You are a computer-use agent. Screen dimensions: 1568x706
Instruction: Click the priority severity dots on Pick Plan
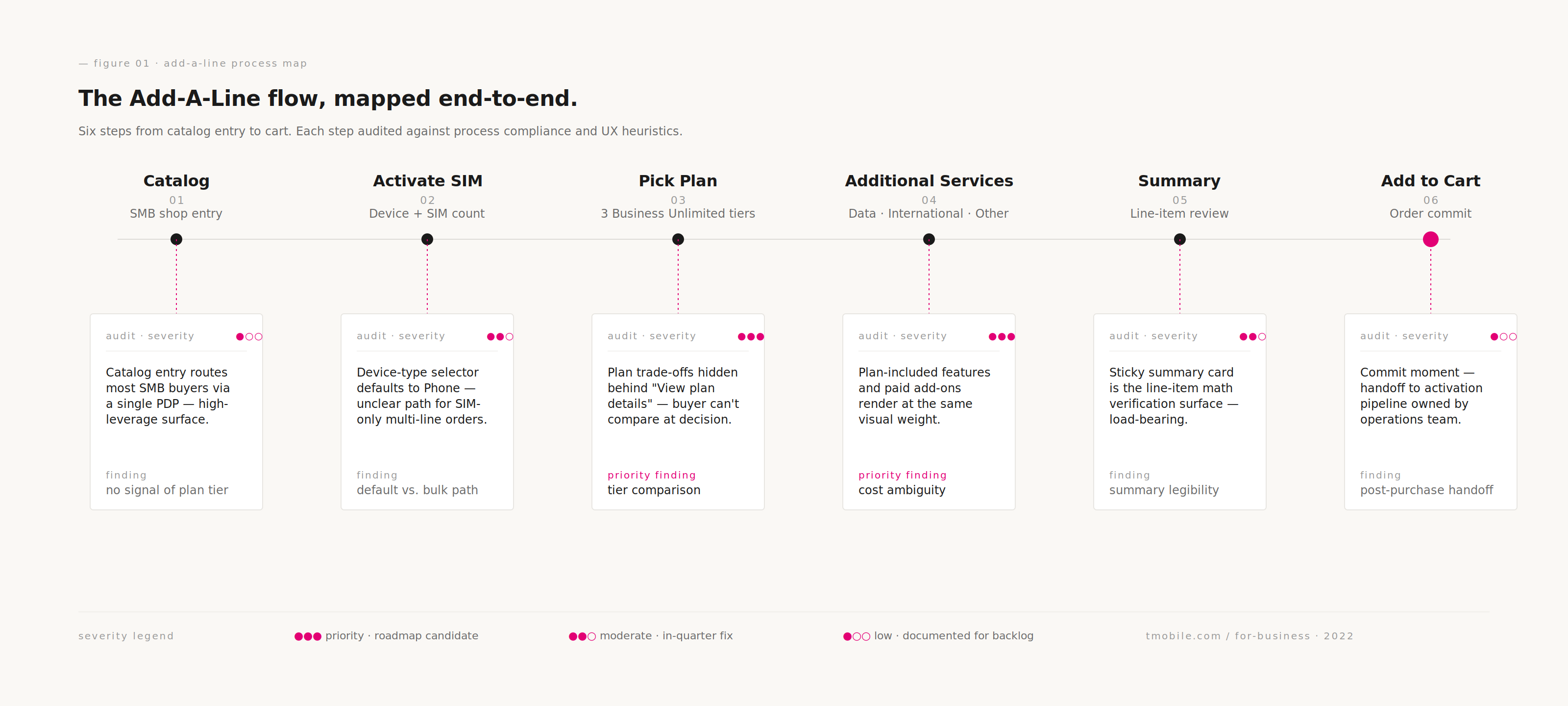pyautogui.click(x=750, y=336)
